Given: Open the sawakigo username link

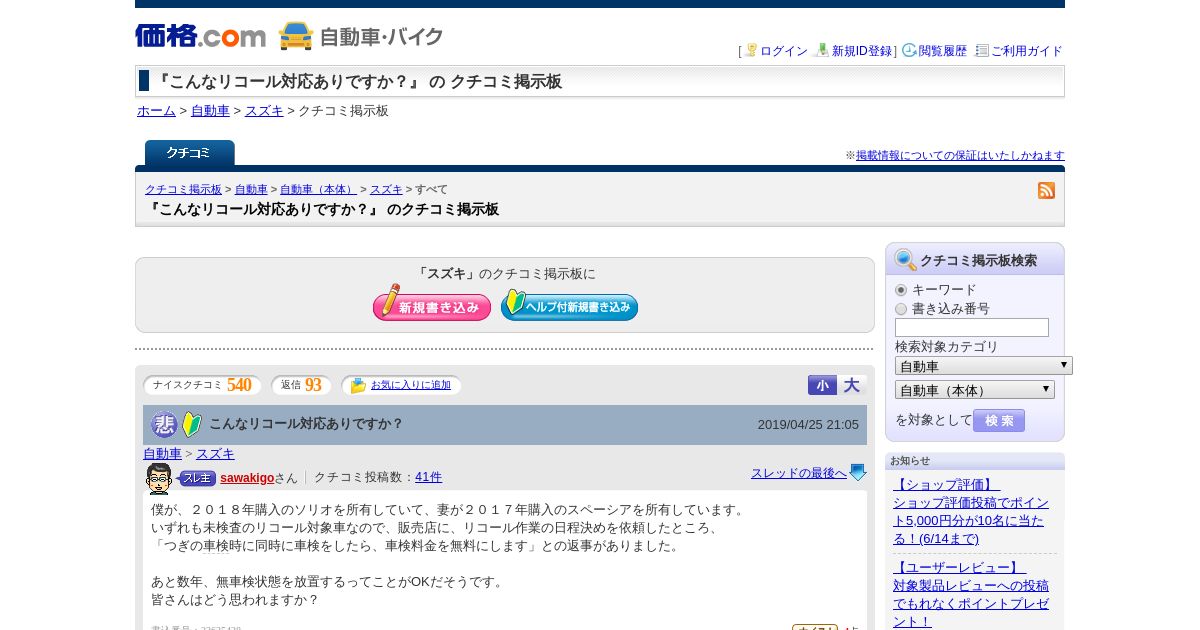Looking at the screenshot, I should click(x=247, y=478).
